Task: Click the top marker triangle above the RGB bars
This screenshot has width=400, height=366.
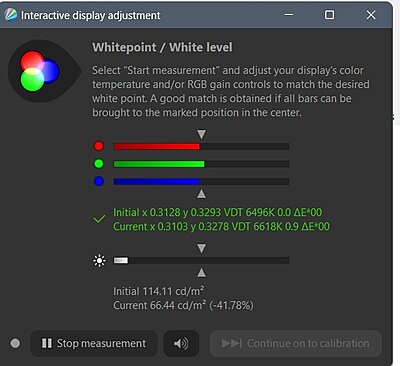Action: click(201, 134)
